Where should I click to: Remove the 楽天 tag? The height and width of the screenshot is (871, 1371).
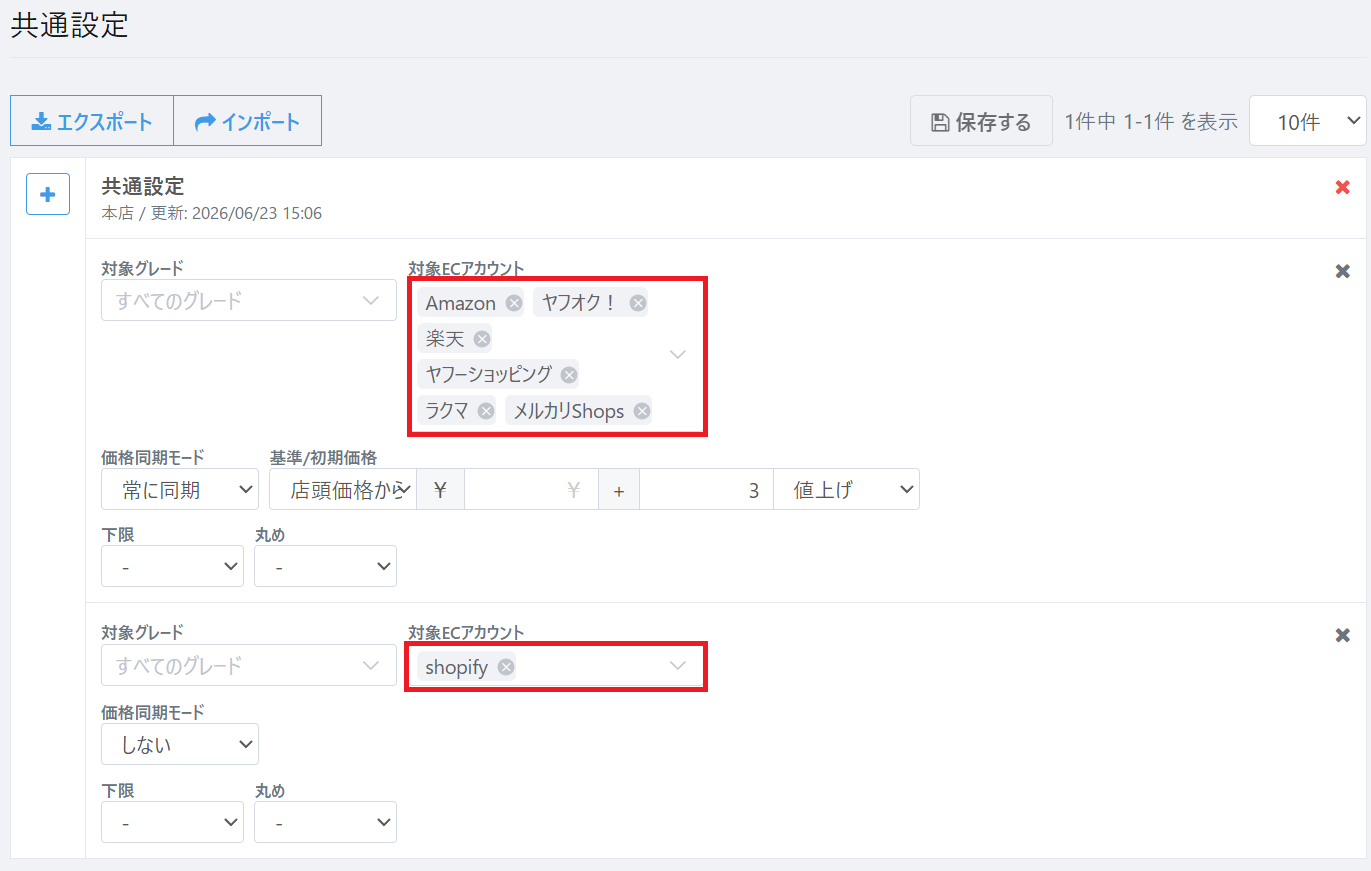pos(482,339)
